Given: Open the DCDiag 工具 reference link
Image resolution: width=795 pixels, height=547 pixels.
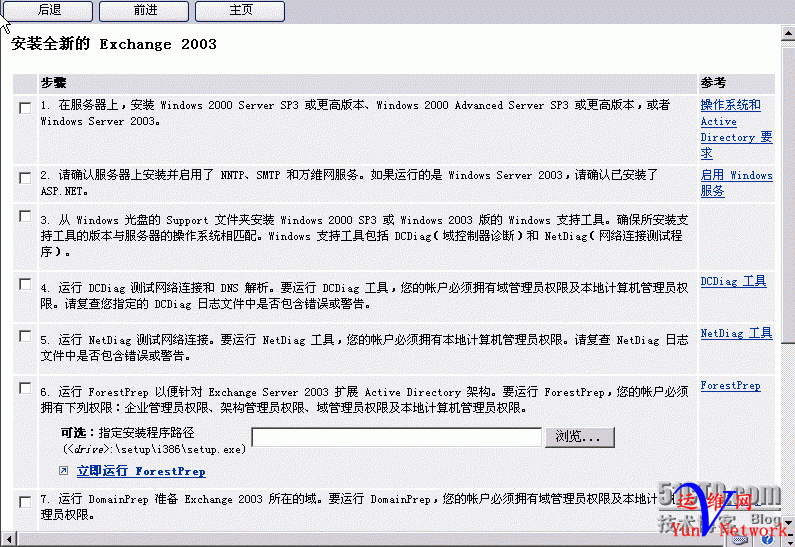Looking at the screenshot, I should (x=733, y=281).
